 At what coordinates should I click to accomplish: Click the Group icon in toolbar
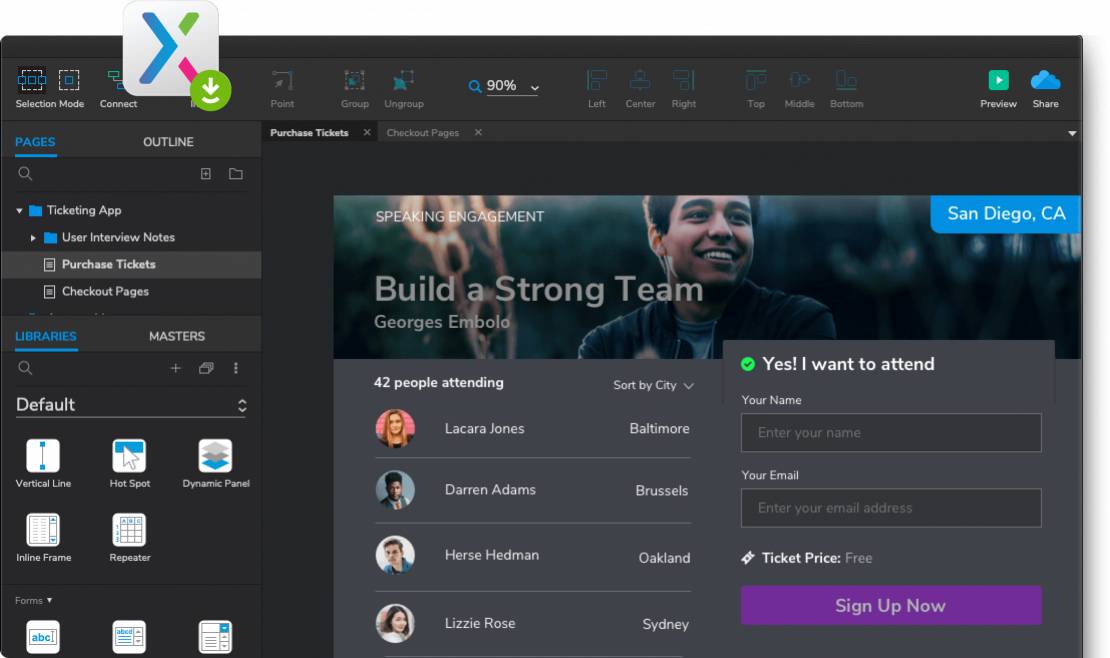(x=354, y=81)
